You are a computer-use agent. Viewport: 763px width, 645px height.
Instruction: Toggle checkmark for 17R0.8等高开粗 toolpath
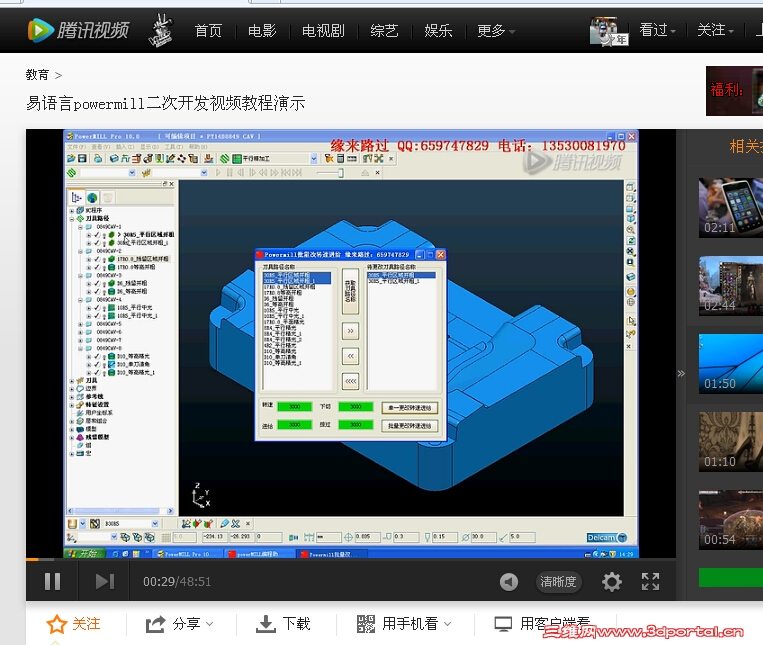pos(97,267)
